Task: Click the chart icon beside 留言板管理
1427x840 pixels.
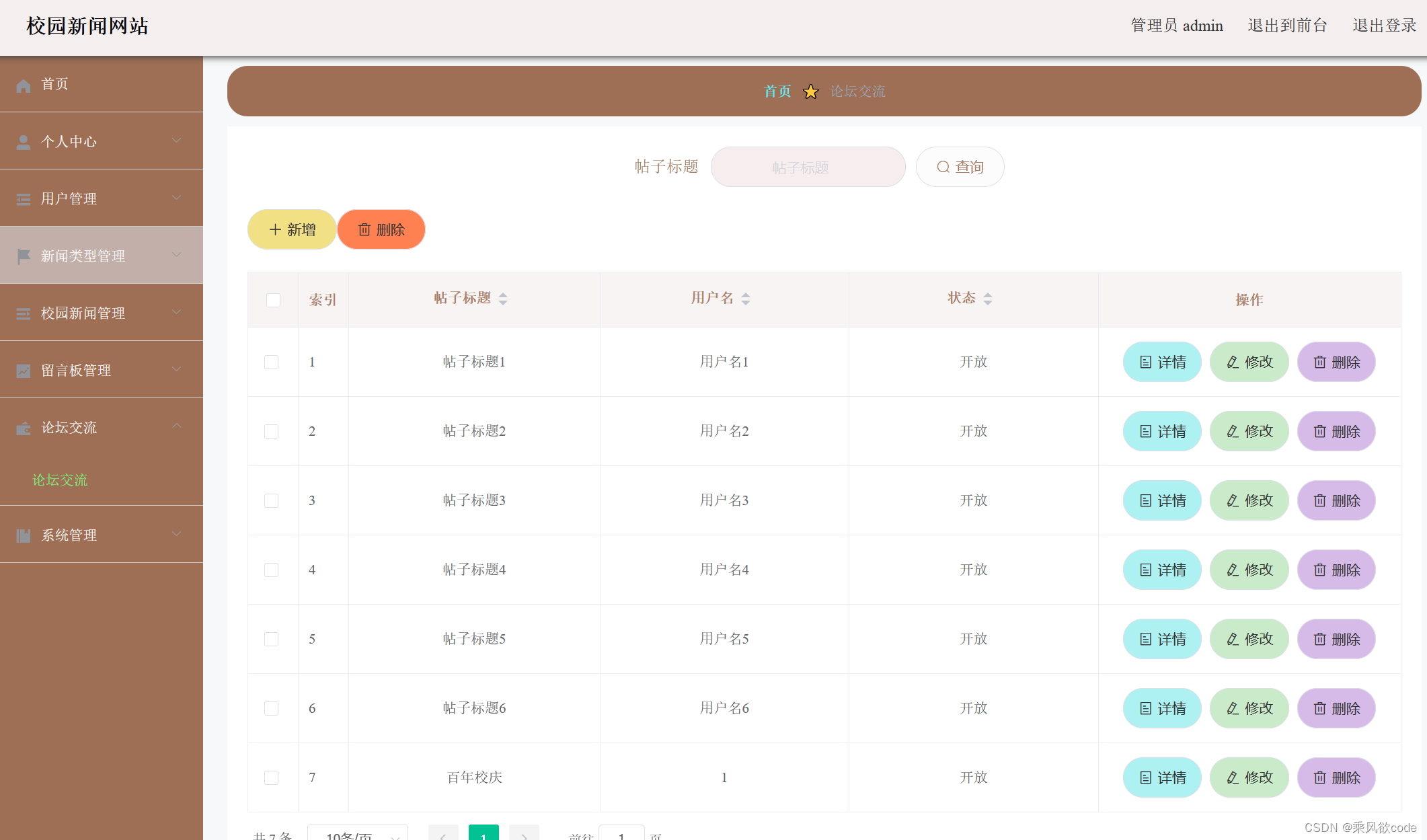Action: pos(24,371)
